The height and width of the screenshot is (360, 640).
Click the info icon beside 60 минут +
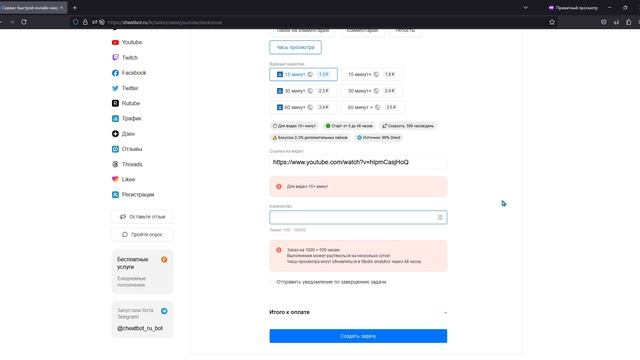378,107
